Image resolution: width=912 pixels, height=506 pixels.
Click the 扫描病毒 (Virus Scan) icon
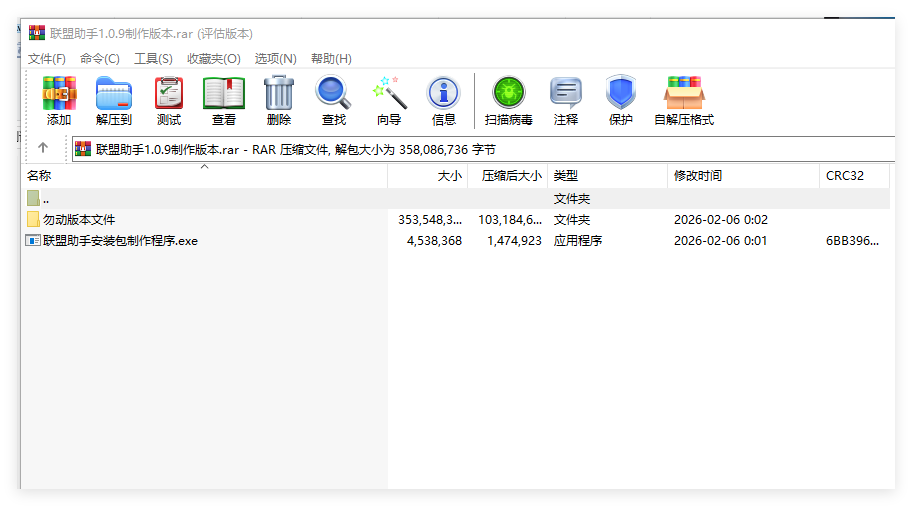[x=509, y=92]
